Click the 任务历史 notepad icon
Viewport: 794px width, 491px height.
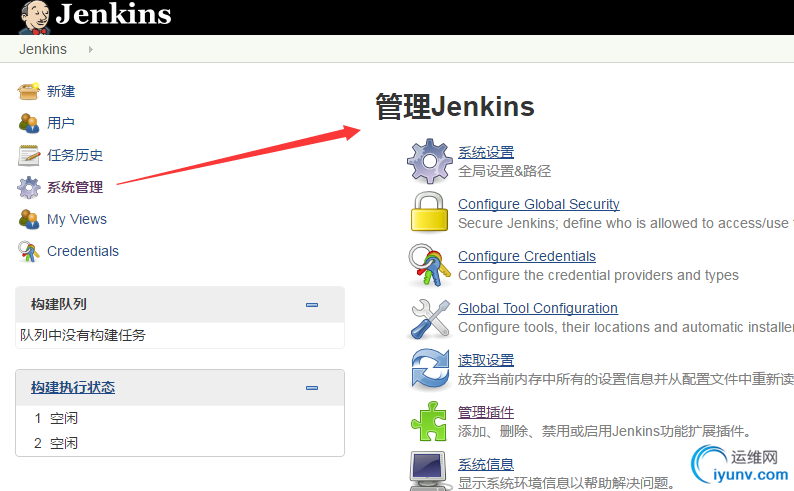pos(28,155)
